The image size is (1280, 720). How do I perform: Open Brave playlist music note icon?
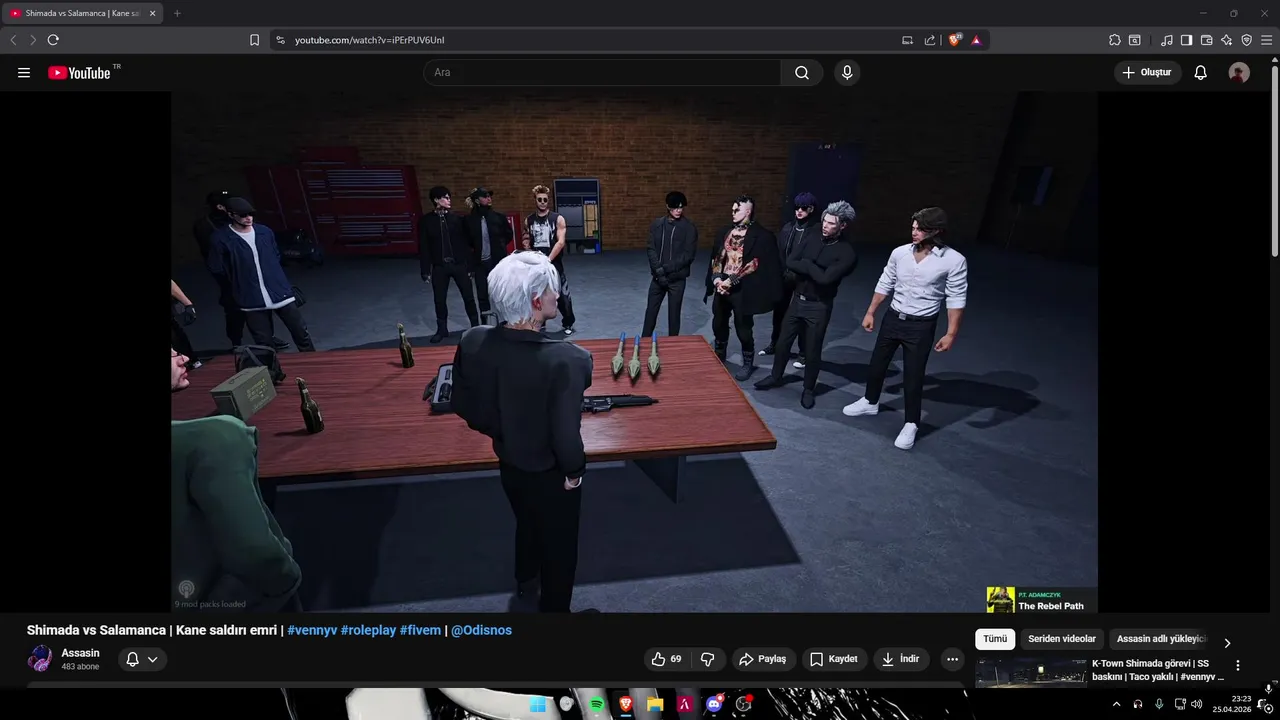[x=1167, y=40]
